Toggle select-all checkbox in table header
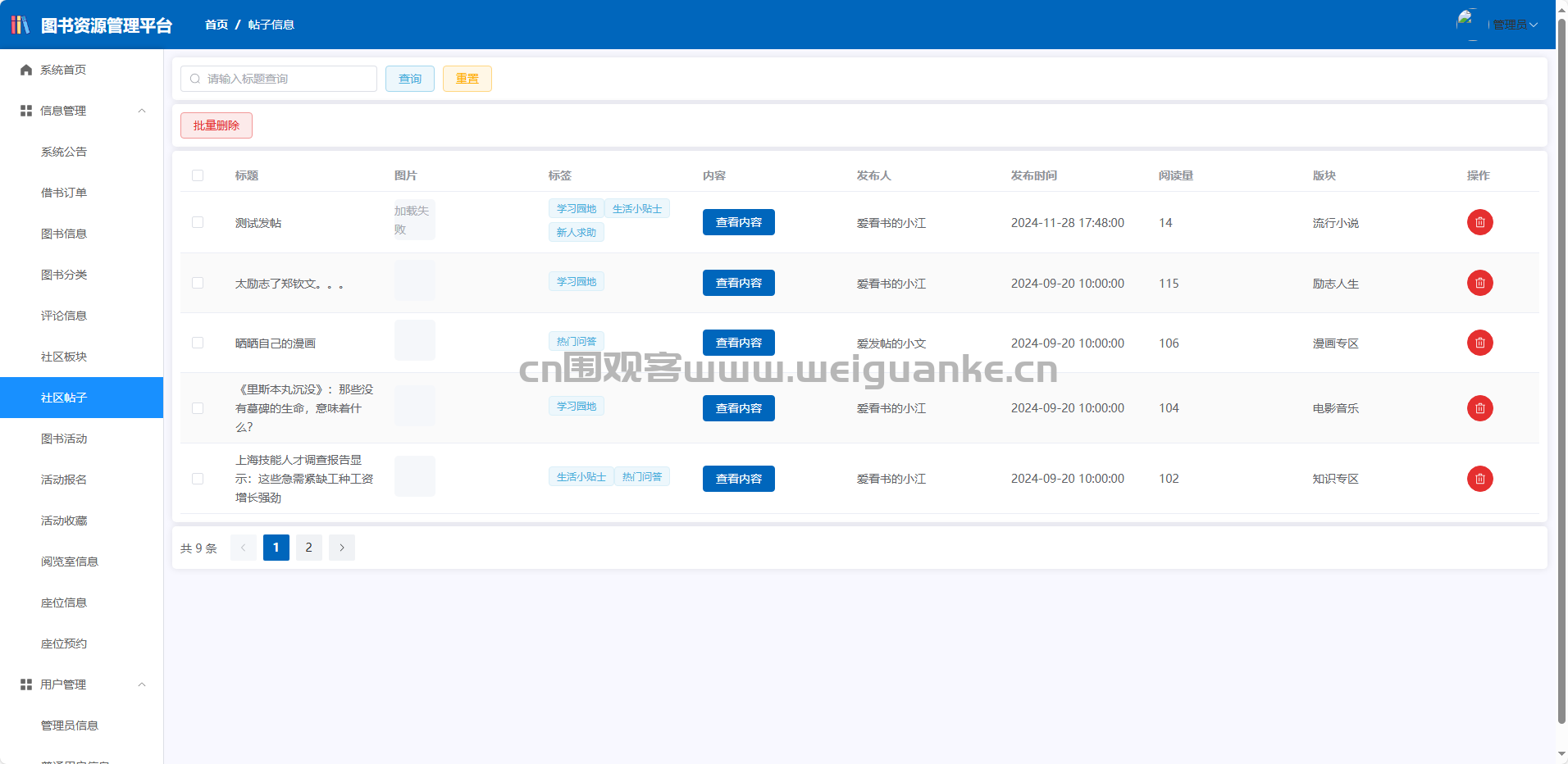This screenshot has width=1568, height=764. click(198, 175)
